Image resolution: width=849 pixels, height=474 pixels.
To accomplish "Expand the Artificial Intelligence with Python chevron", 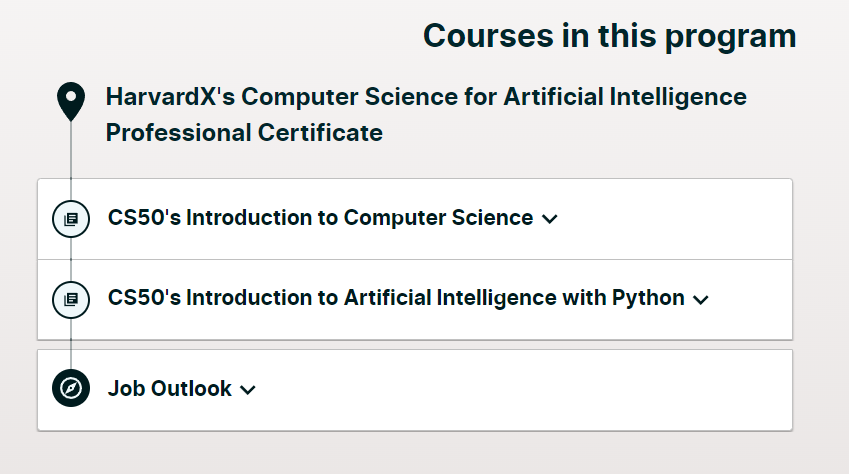I will (700, 299).
